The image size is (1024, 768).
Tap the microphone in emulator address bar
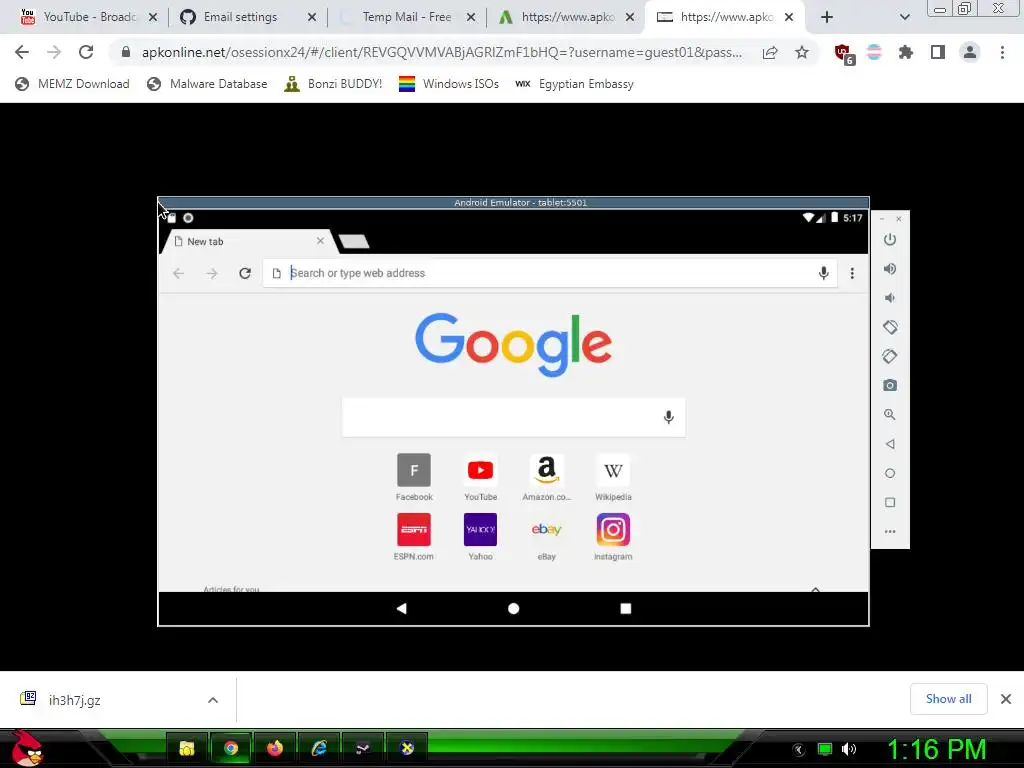824,273
